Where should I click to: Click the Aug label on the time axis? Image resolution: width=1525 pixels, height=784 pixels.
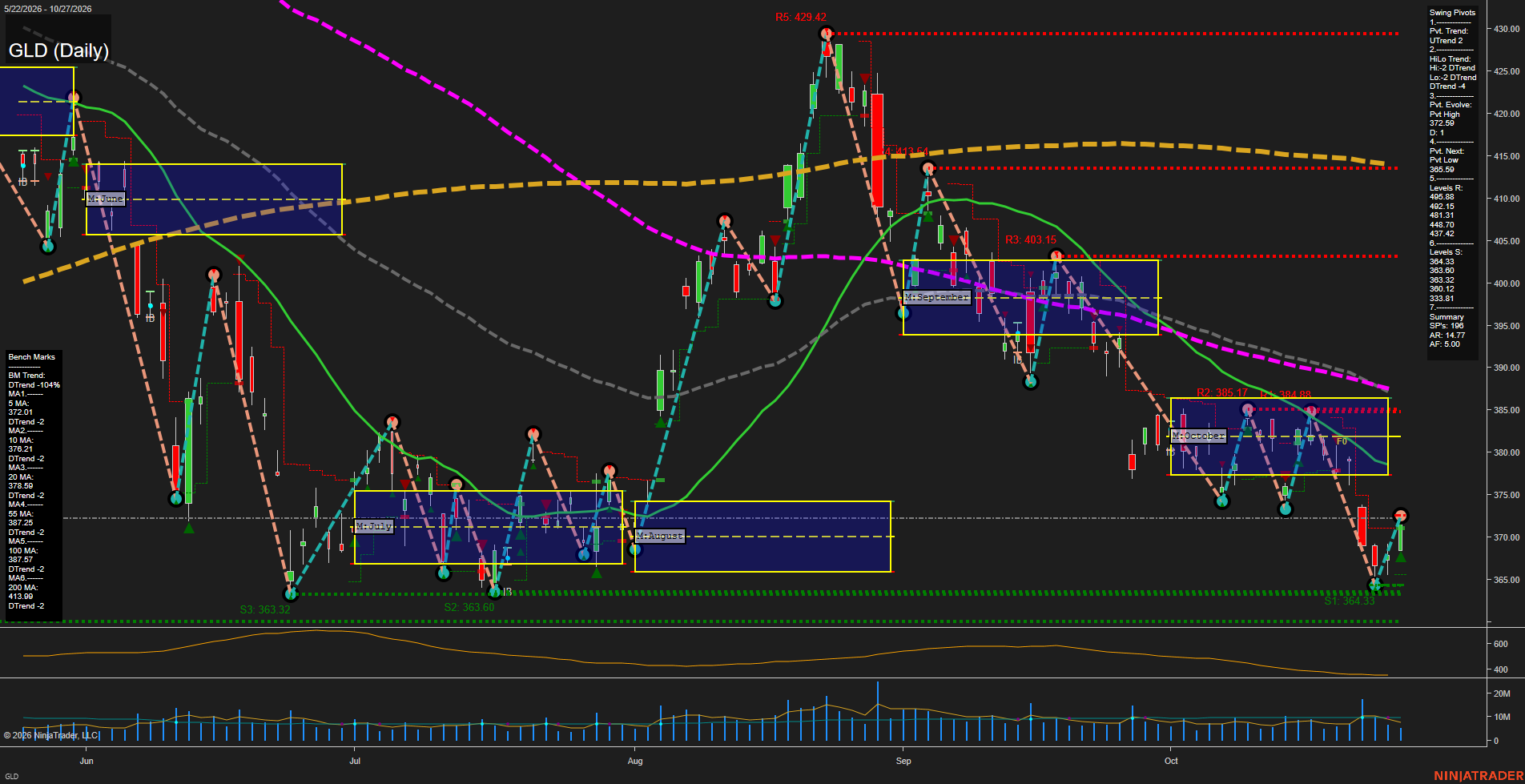(635, 761)
